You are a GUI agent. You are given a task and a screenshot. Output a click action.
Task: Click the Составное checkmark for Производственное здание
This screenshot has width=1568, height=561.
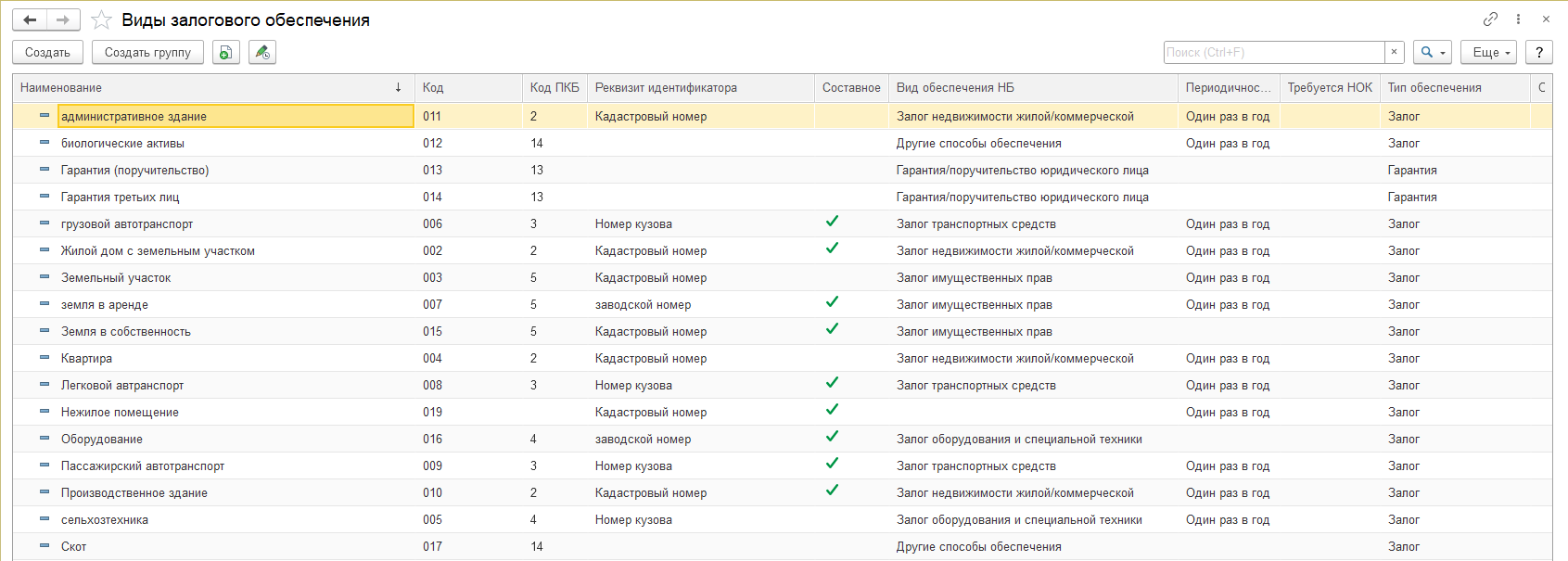[x=833, y=491]
